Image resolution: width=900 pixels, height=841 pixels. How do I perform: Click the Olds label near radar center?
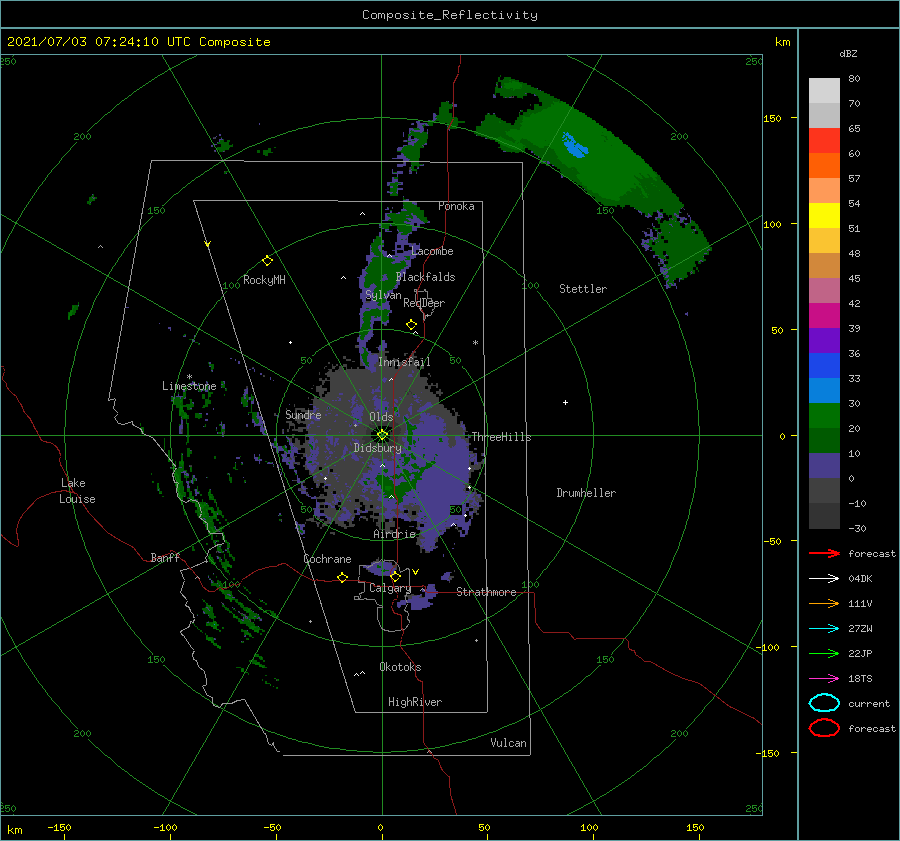pos(381,417)
